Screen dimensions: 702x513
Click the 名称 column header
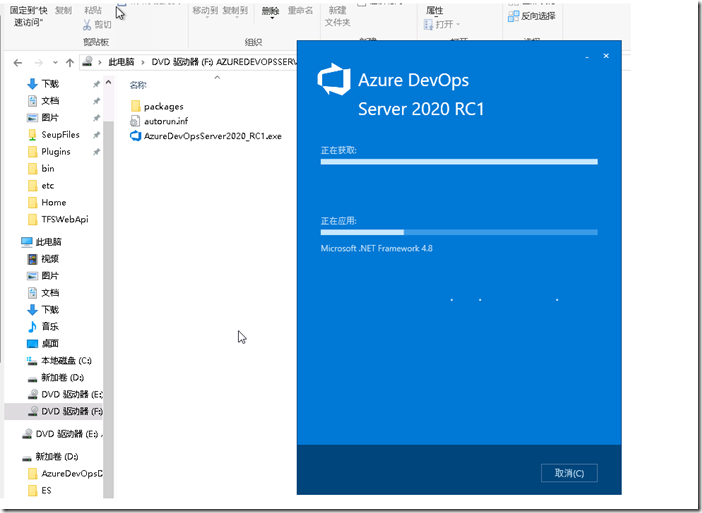(x=138, y=85)
